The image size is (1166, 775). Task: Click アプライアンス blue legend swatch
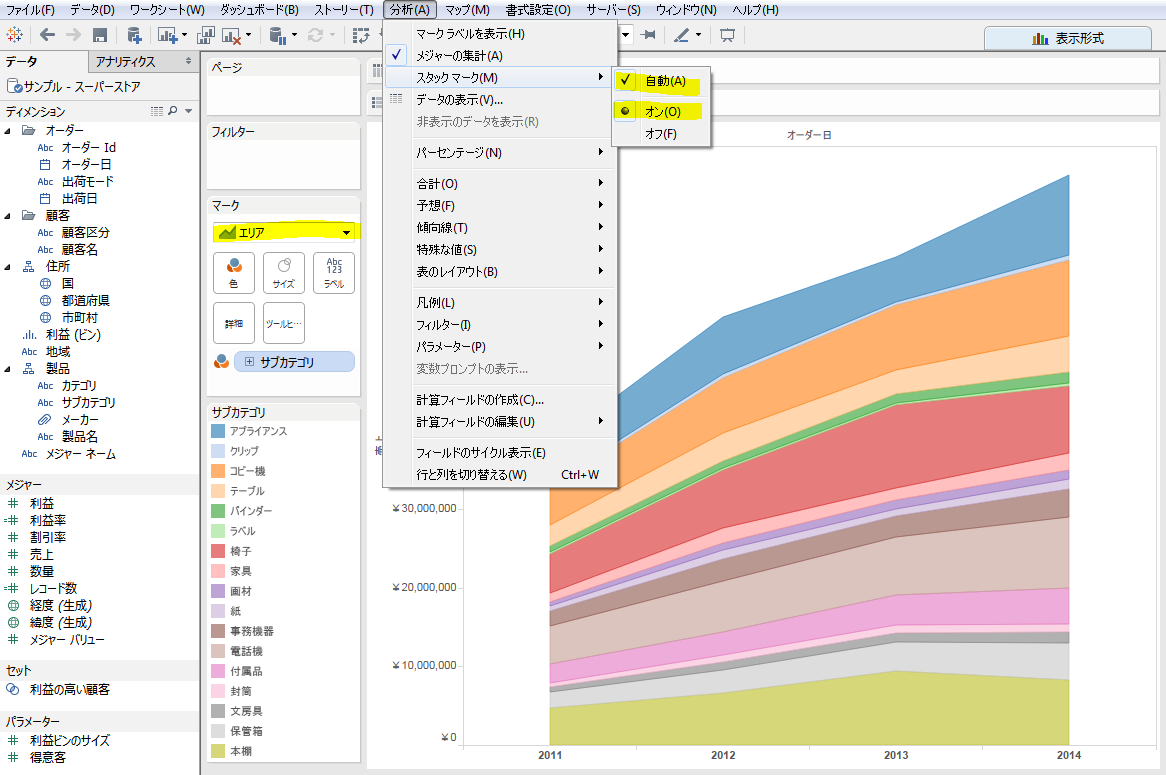pyautogui.click(x=218, y=431)
